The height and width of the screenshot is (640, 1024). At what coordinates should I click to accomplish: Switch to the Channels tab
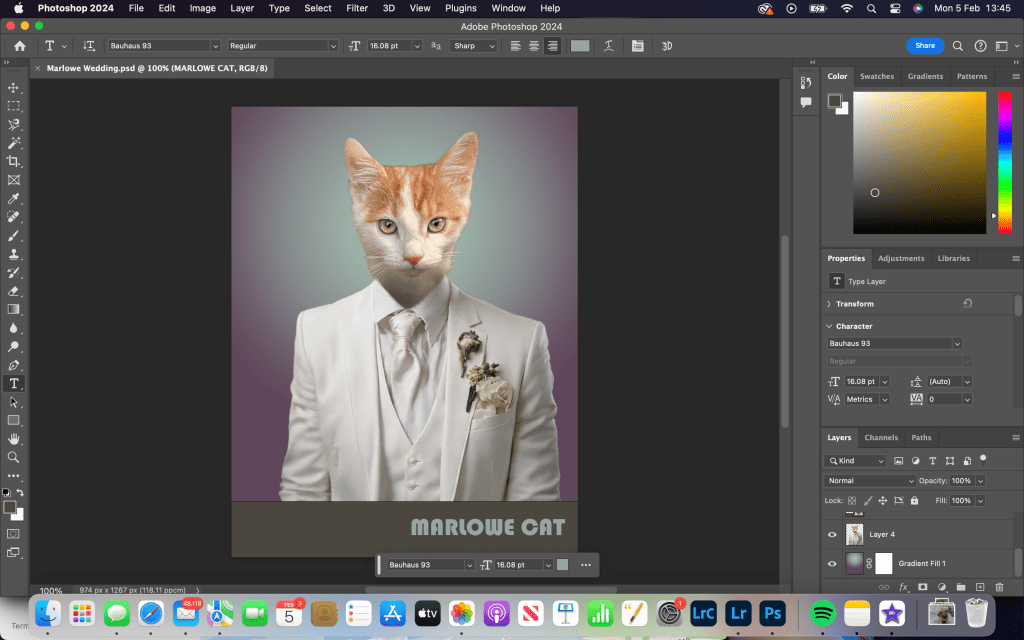click(x=881, y=437)
